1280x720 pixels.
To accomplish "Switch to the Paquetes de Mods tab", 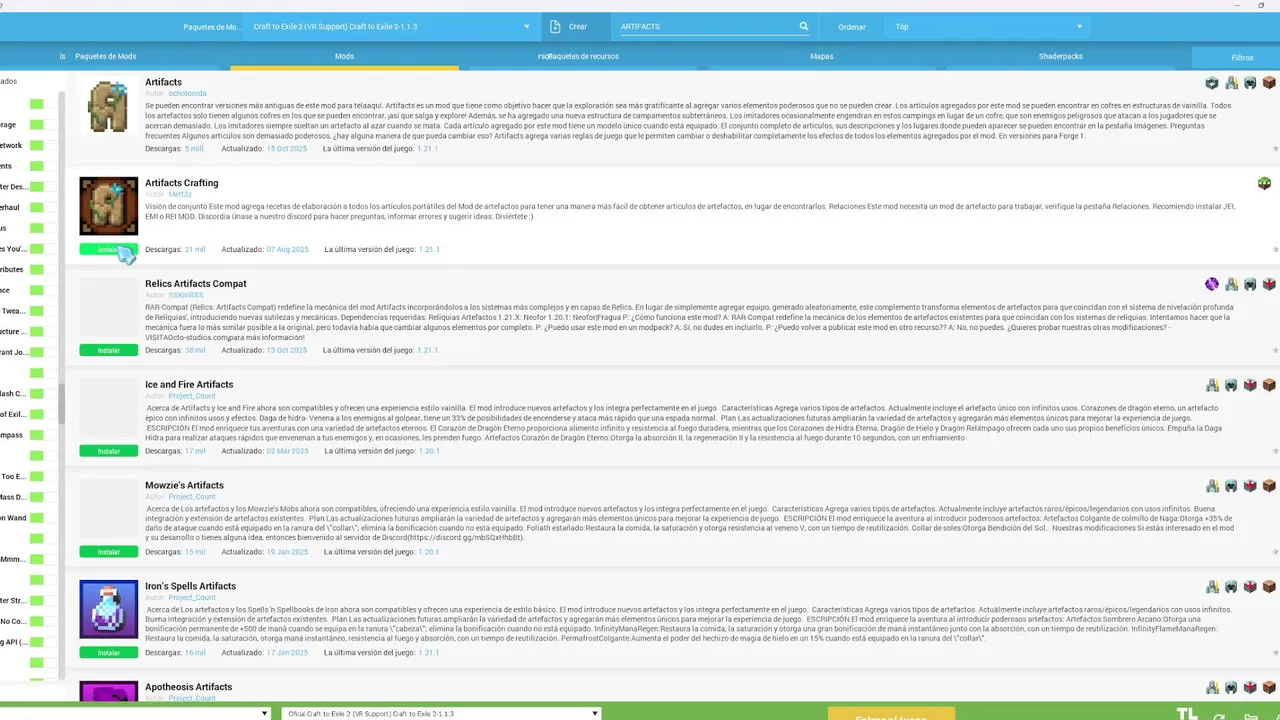I will [x=105, y=57].
